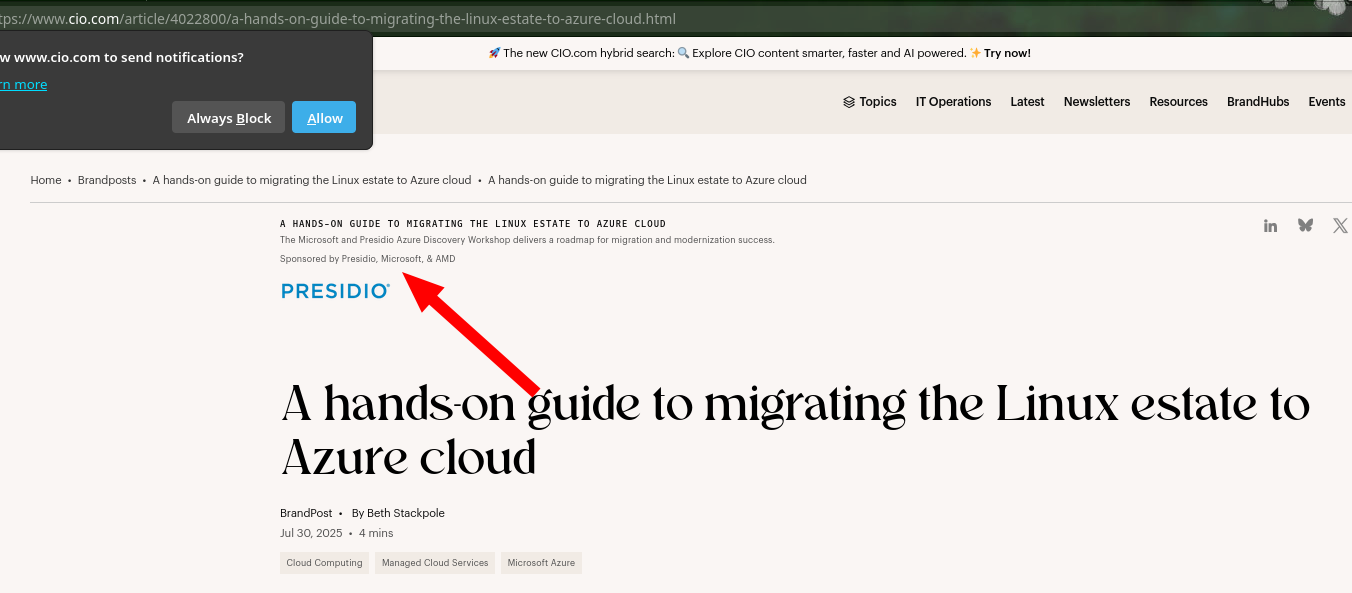The width and height of the screenshot is (1352, 593).
Task: Open the Events menu item
Action: [x=1327, y=102]
